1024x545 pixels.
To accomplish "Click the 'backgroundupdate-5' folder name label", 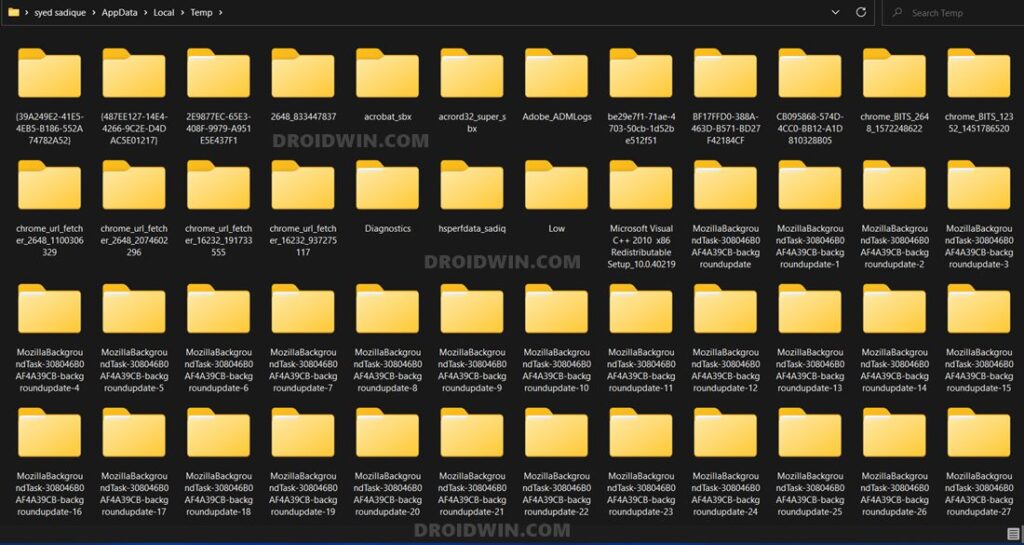I will click(x=134, y=370).
